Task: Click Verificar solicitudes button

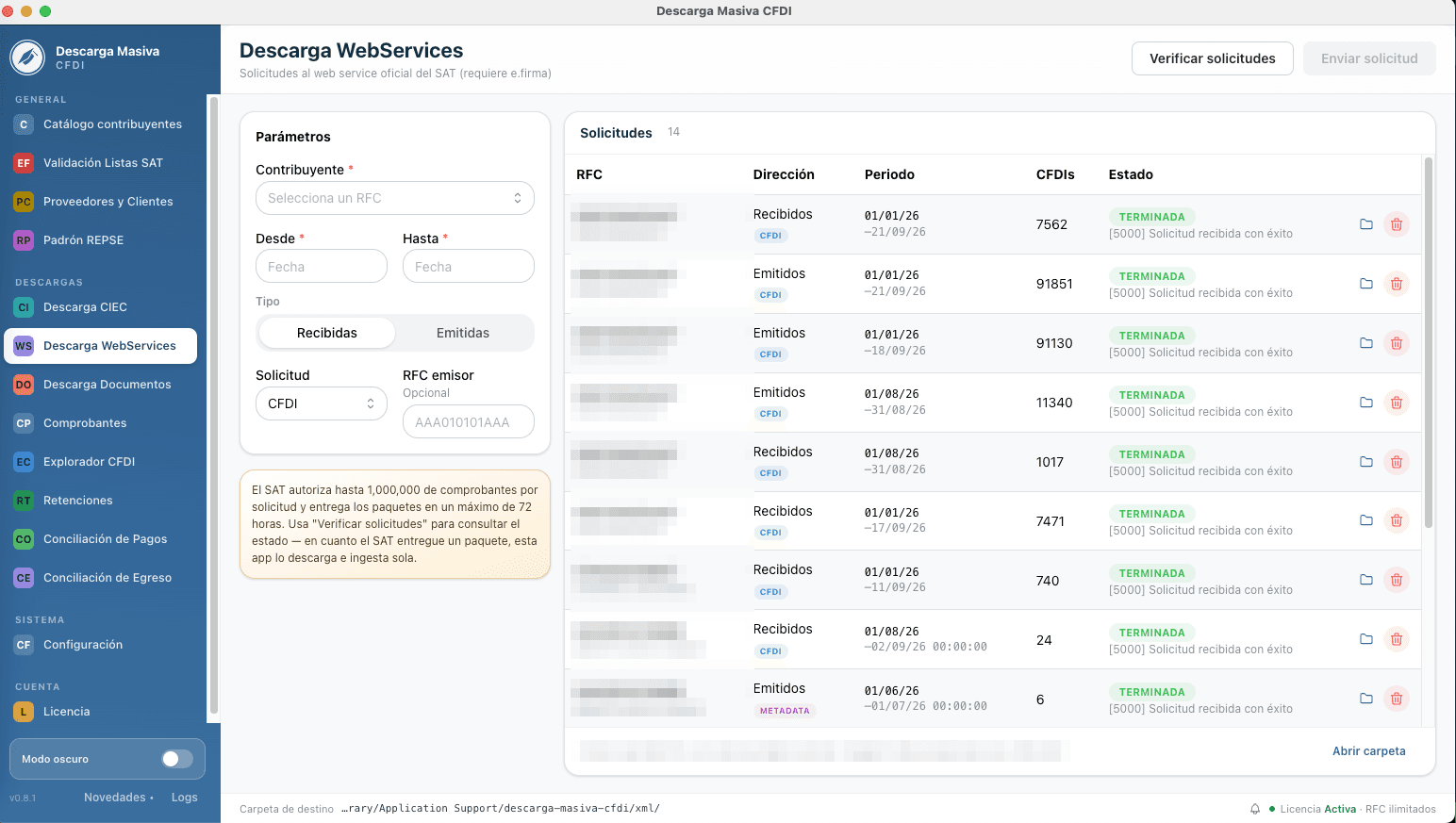Action: tap(1212, 58)
